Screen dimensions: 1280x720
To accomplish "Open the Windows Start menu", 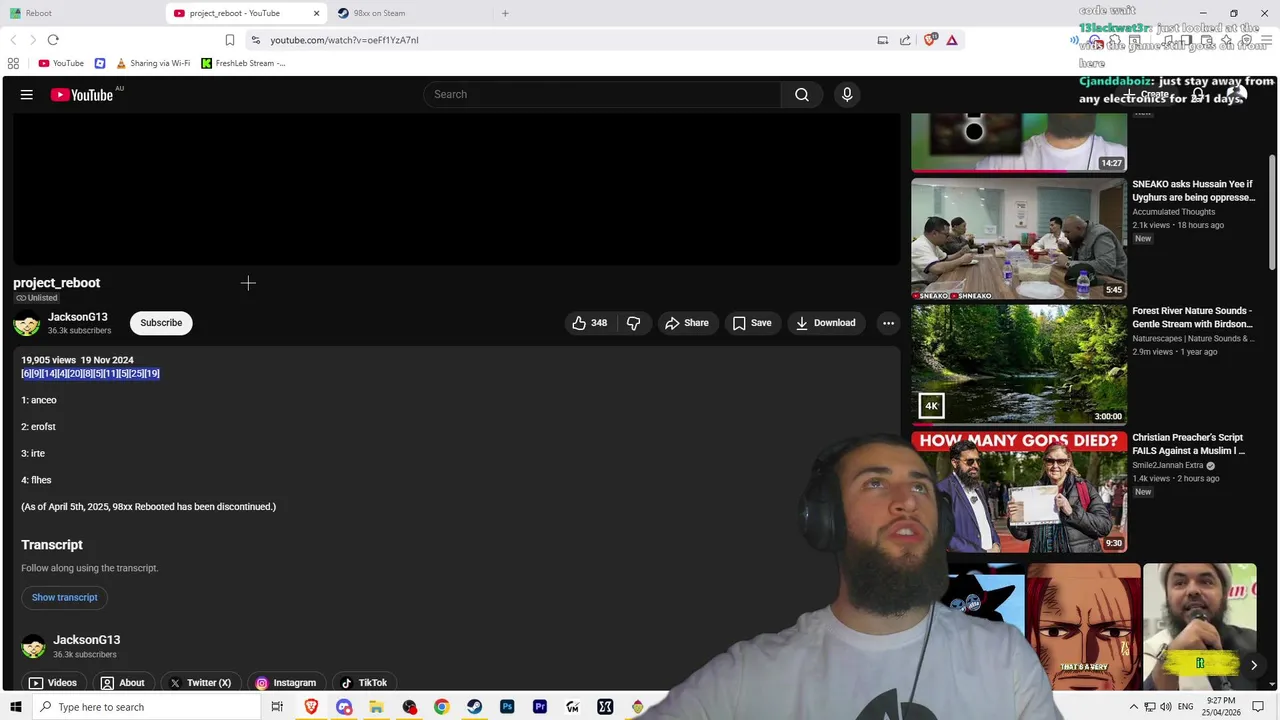I will tap(15, 707).
